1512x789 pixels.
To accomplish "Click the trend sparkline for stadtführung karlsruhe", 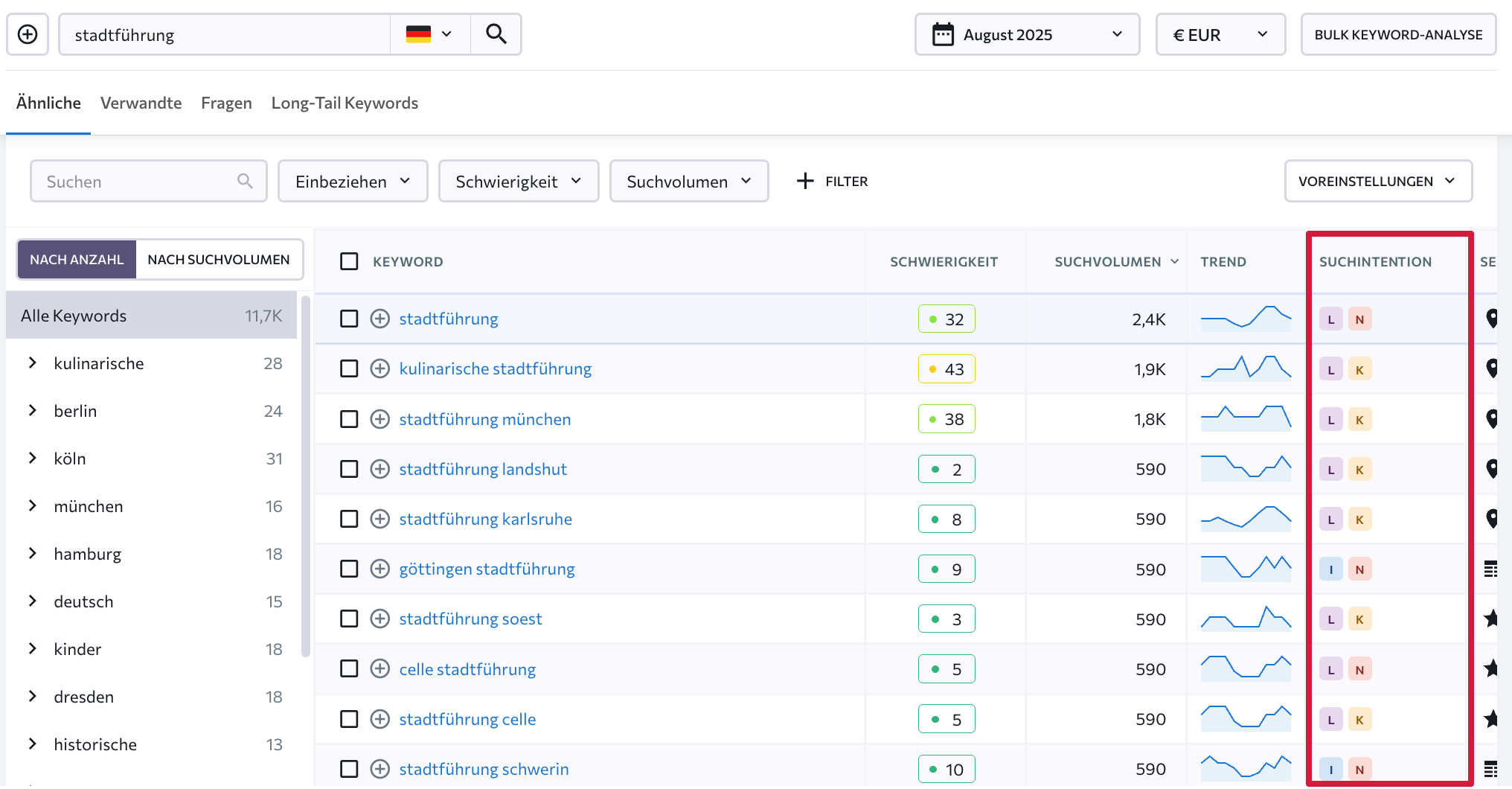I will pos(1246,518).
